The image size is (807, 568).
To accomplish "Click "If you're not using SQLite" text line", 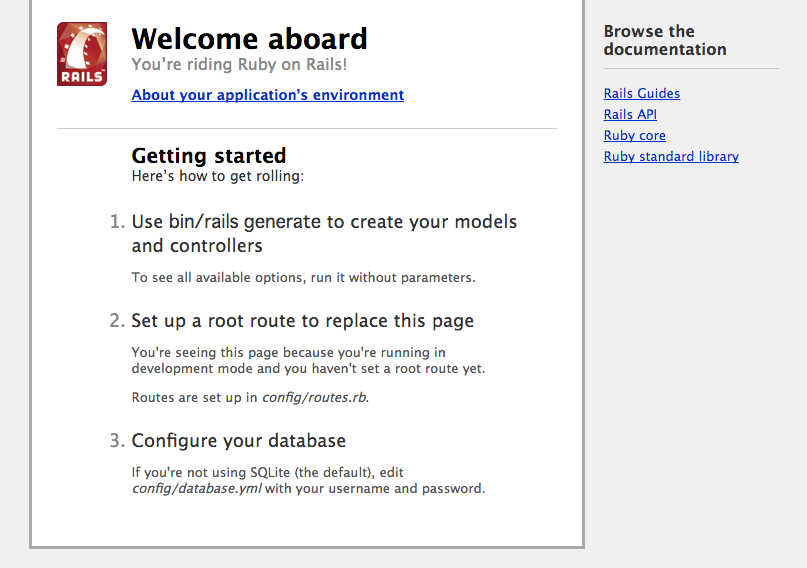I will pyautogui.click(x=268, y=472).
